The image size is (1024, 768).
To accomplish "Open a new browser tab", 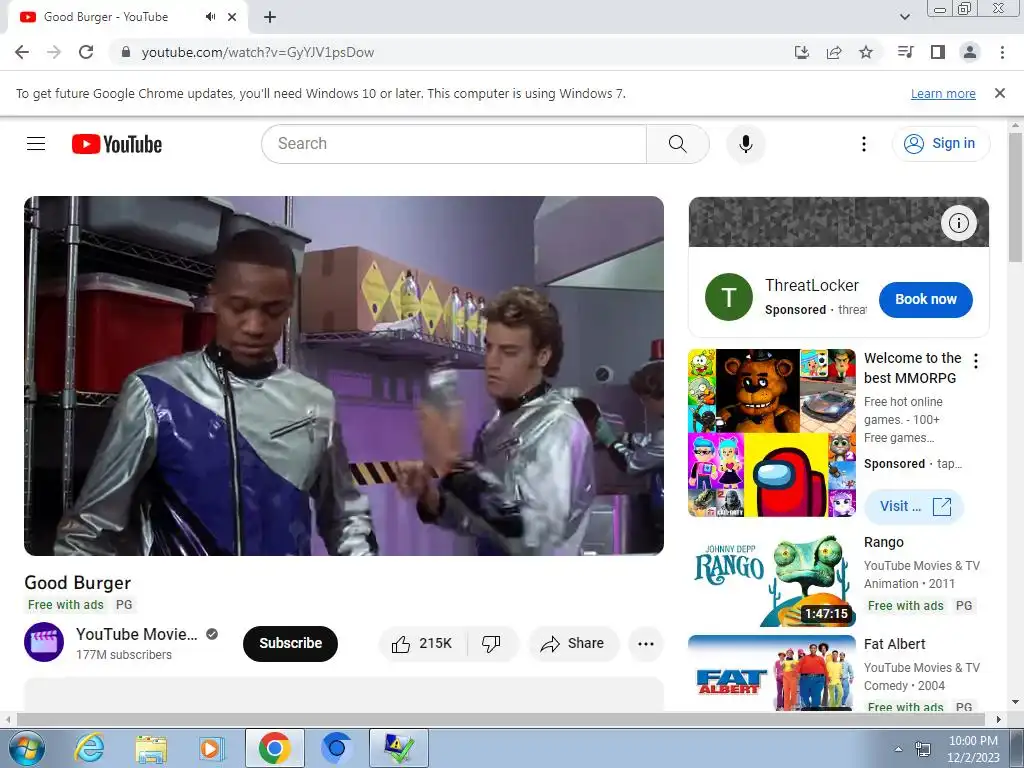I will (270, 17).
